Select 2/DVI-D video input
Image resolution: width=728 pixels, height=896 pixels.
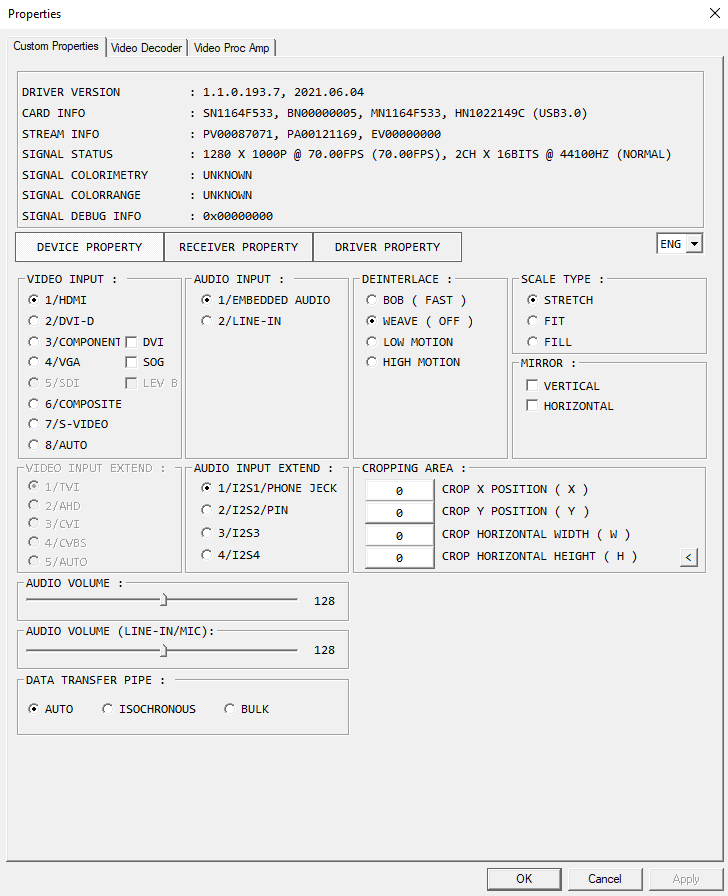point(35,321)
